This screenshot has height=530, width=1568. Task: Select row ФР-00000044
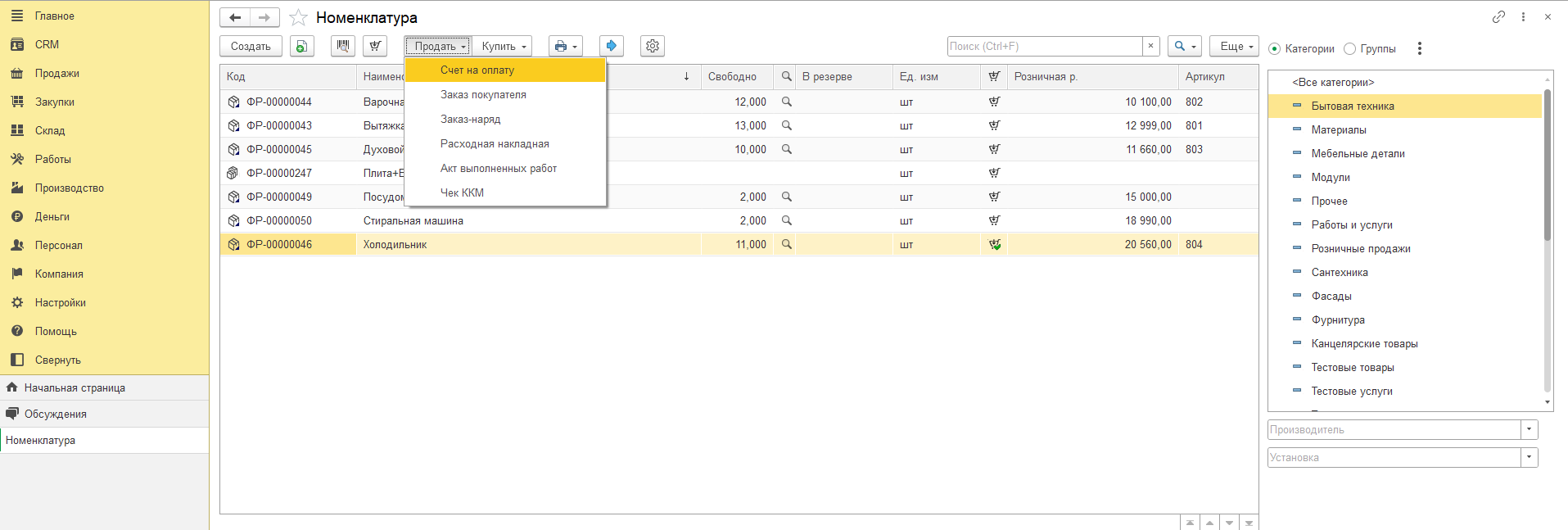739,102
